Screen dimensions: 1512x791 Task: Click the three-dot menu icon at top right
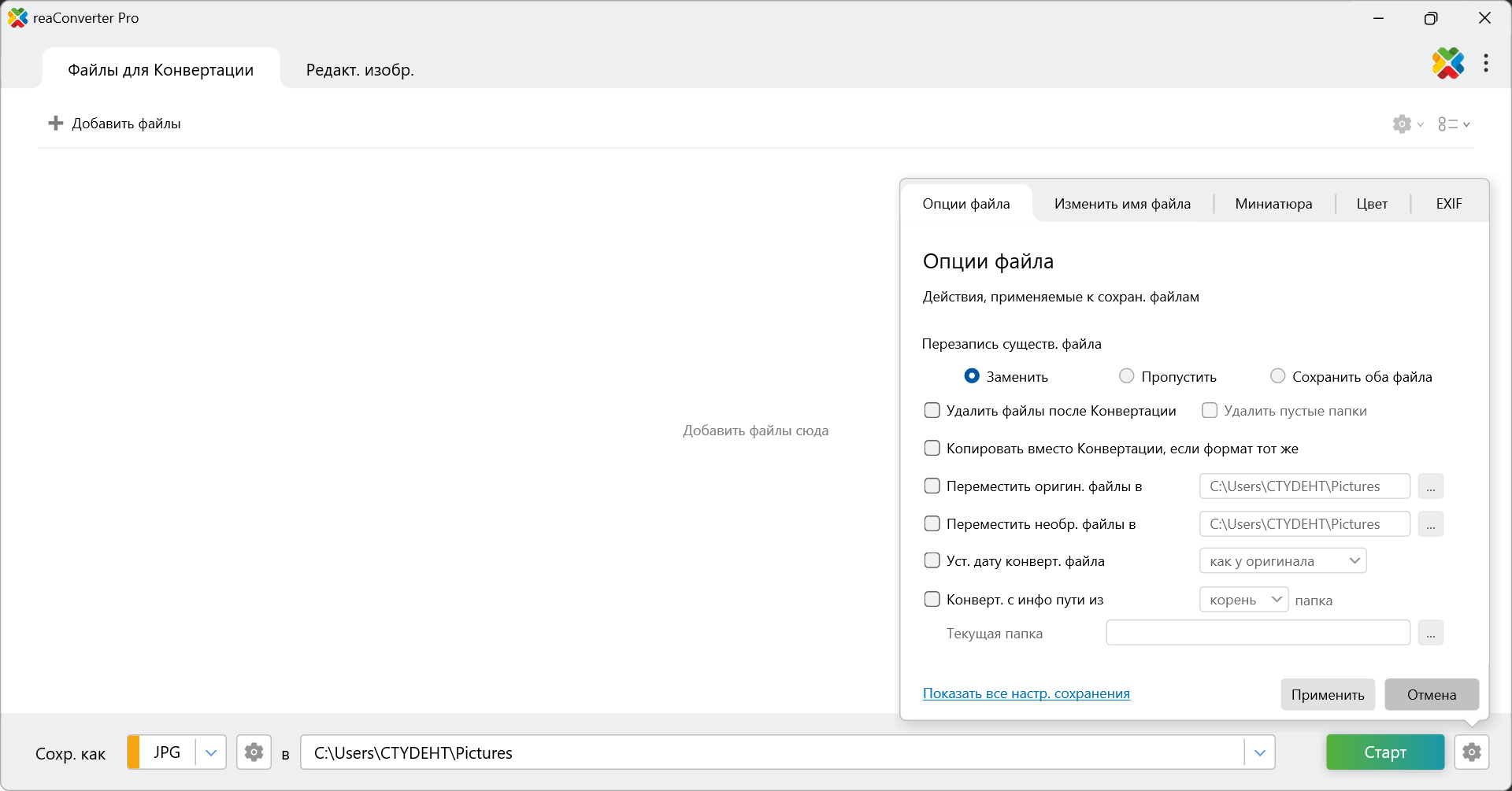click(1486, 63)
